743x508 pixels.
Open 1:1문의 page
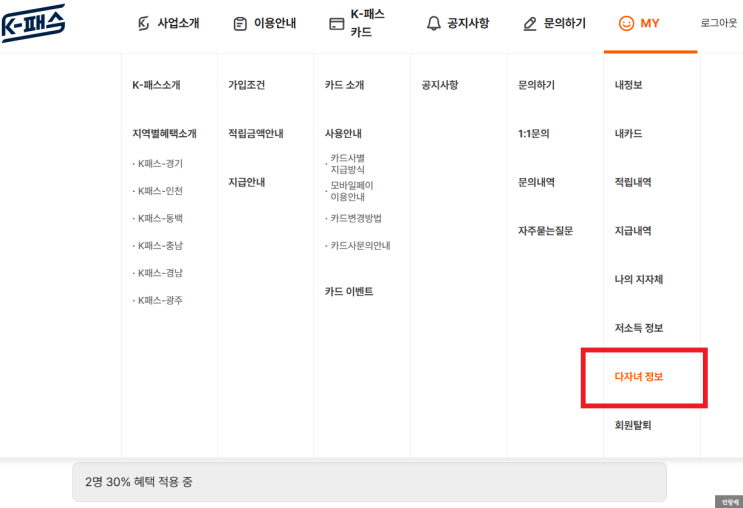[534, 134]
